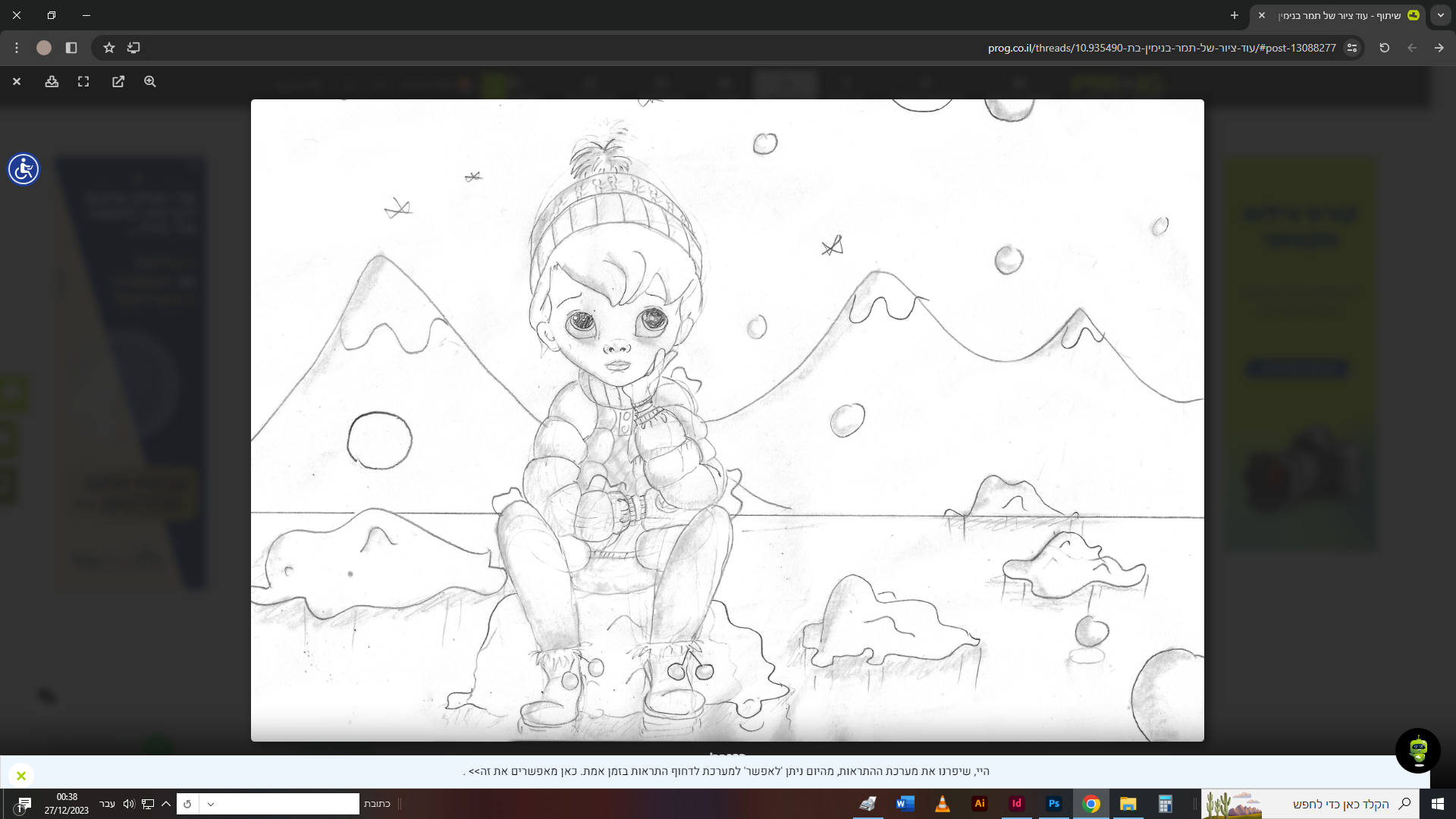1456x819 pixels.
Task: Close the image lightbox viewer
Action: tap(17, 81)
